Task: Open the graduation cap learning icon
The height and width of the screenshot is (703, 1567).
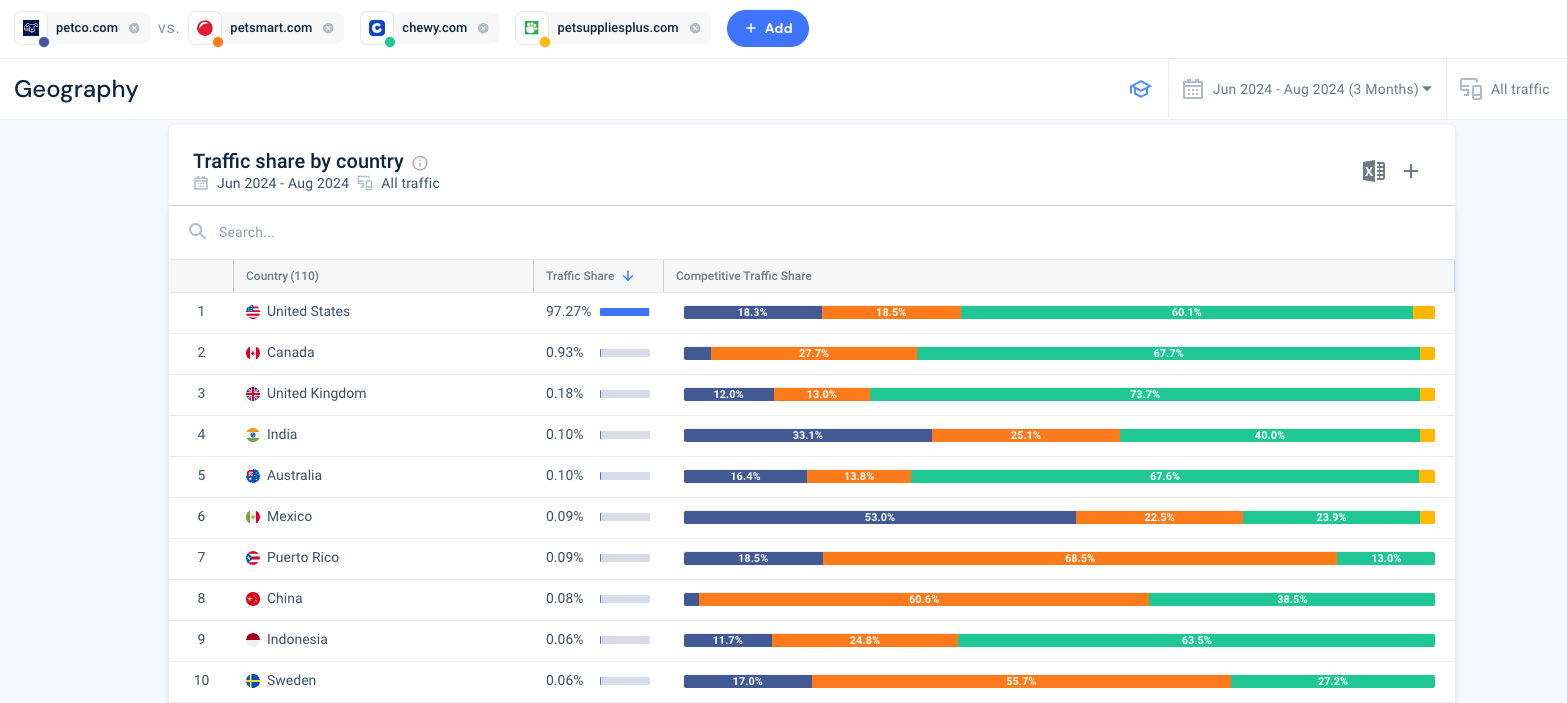Action: 1140,89
